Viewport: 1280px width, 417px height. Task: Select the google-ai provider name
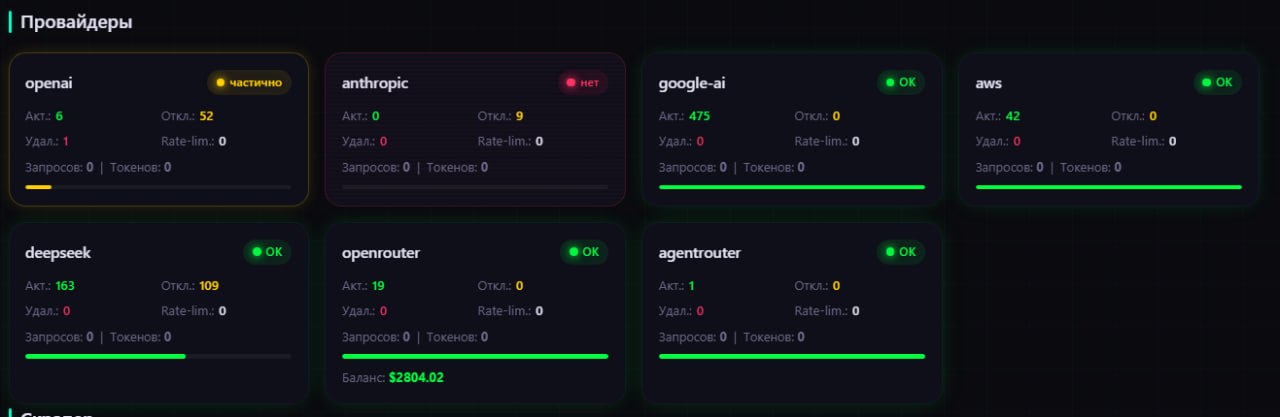click(692, 83)
